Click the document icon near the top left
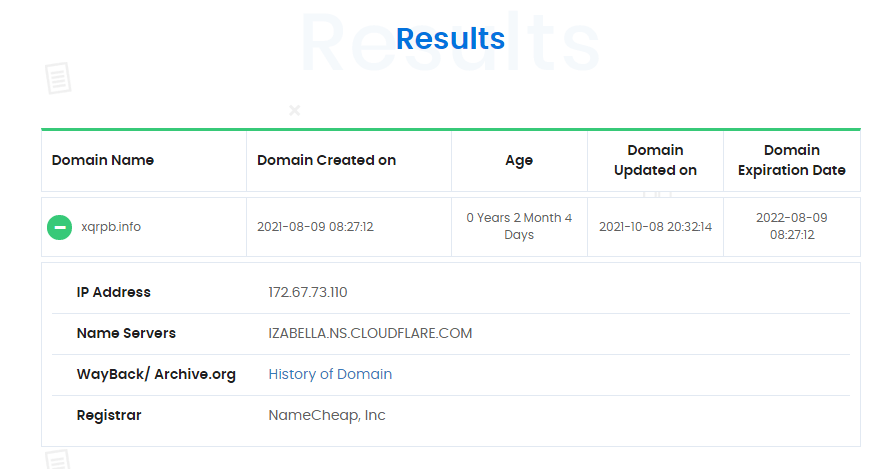The width and height of the screenshot is (885, 469). tap(58, 78)
